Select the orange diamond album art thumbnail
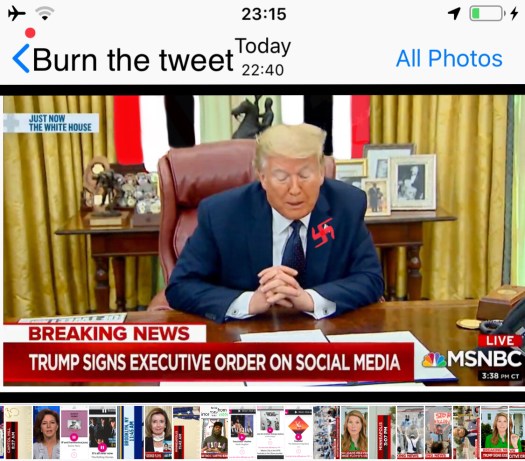525x461 pixels. [x=298, y=432]
